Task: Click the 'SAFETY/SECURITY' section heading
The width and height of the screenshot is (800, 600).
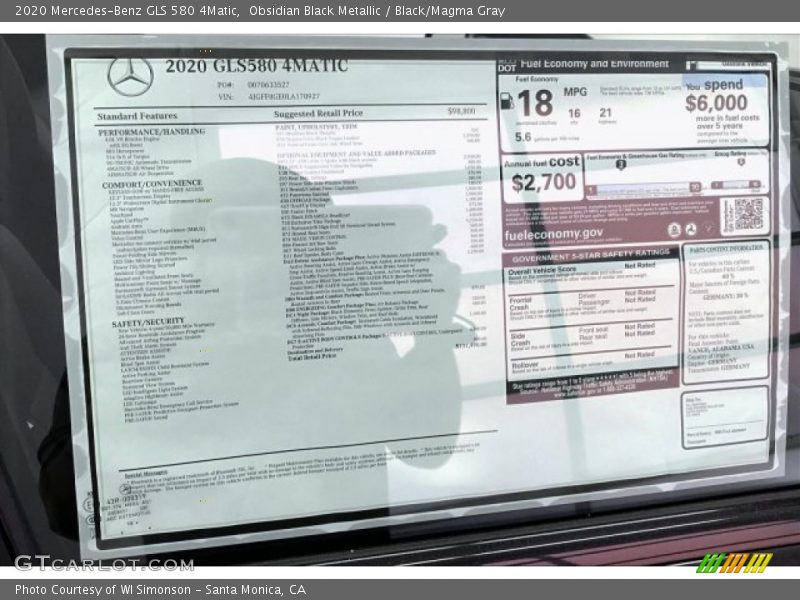Action: [x=148, y=323]
